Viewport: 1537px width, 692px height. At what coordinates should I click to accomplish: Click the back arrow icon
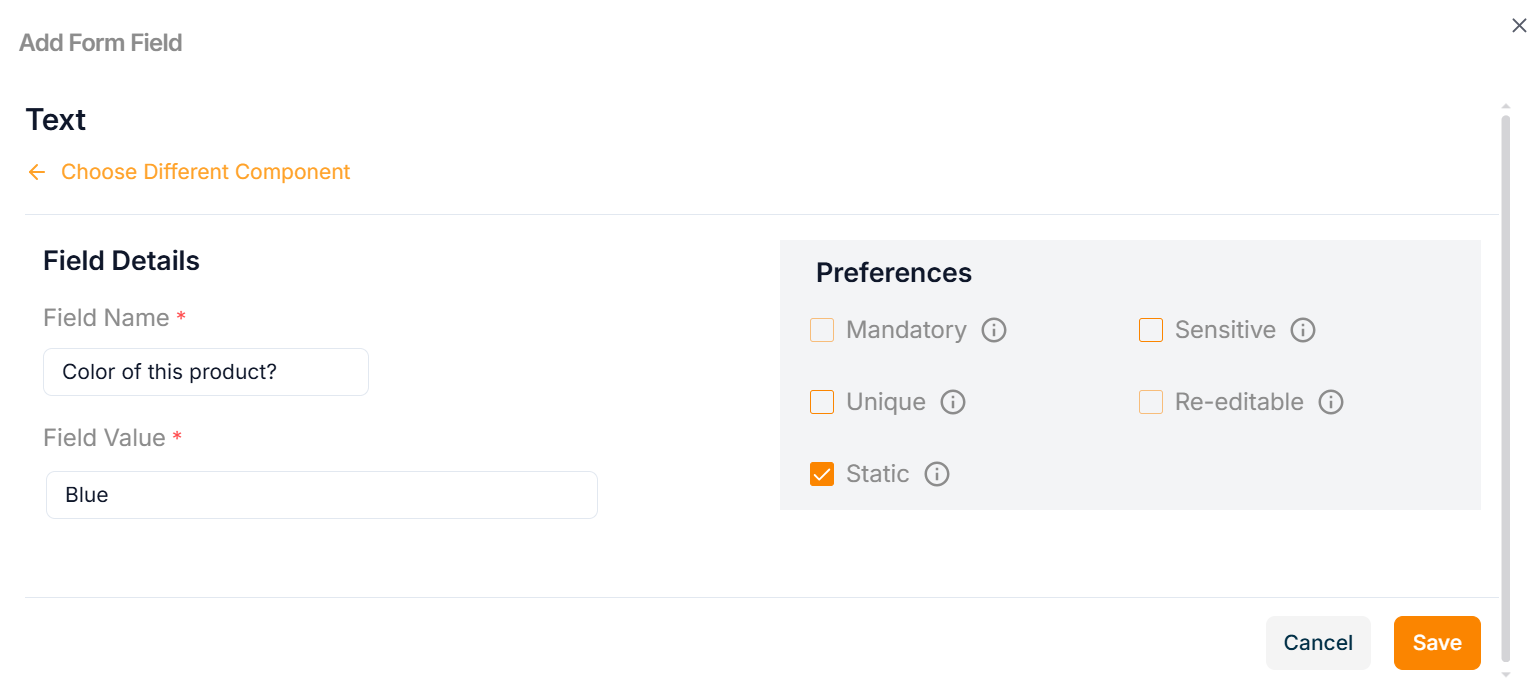37,172
